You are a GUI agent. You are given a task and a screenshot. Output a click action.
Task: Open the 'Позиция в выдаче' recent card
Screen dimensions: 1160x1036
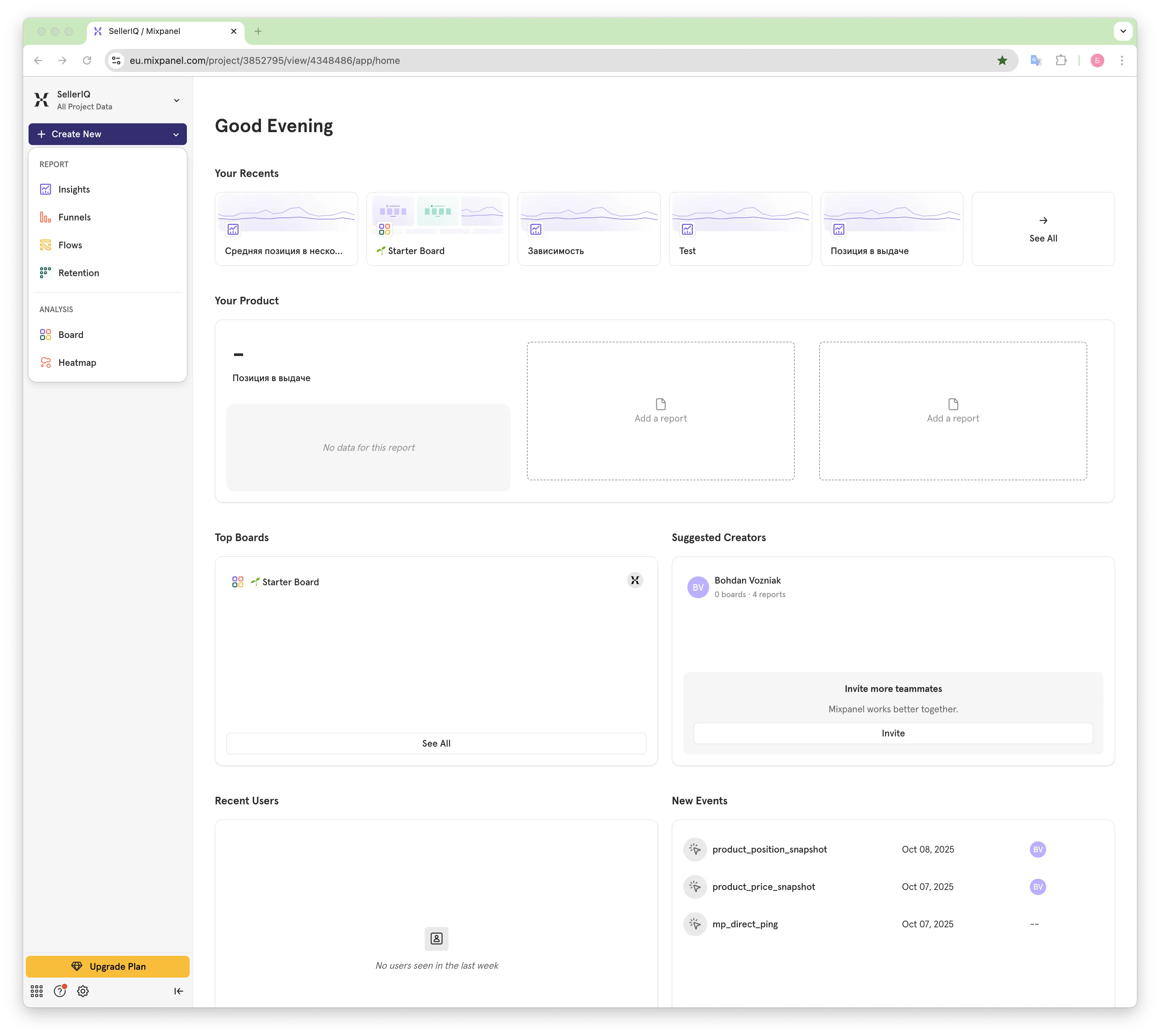coord(892,229)
